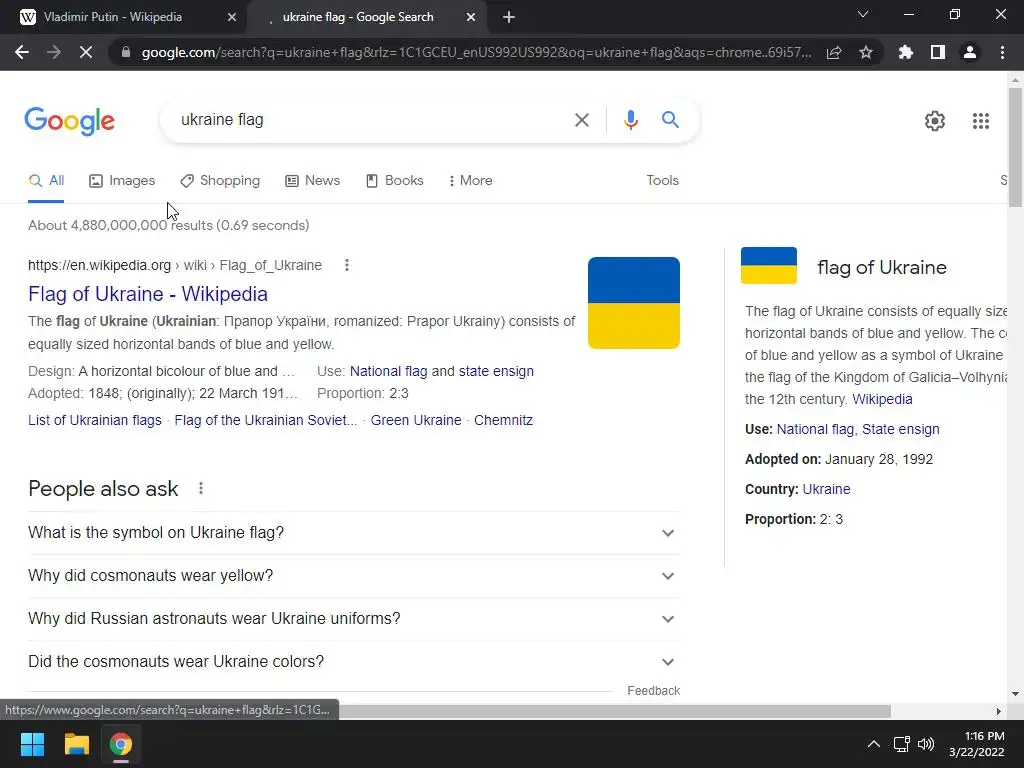Viewport: 1024px width, 768px height.
Task: Open Google settings gear
Action: click(935, 121)
